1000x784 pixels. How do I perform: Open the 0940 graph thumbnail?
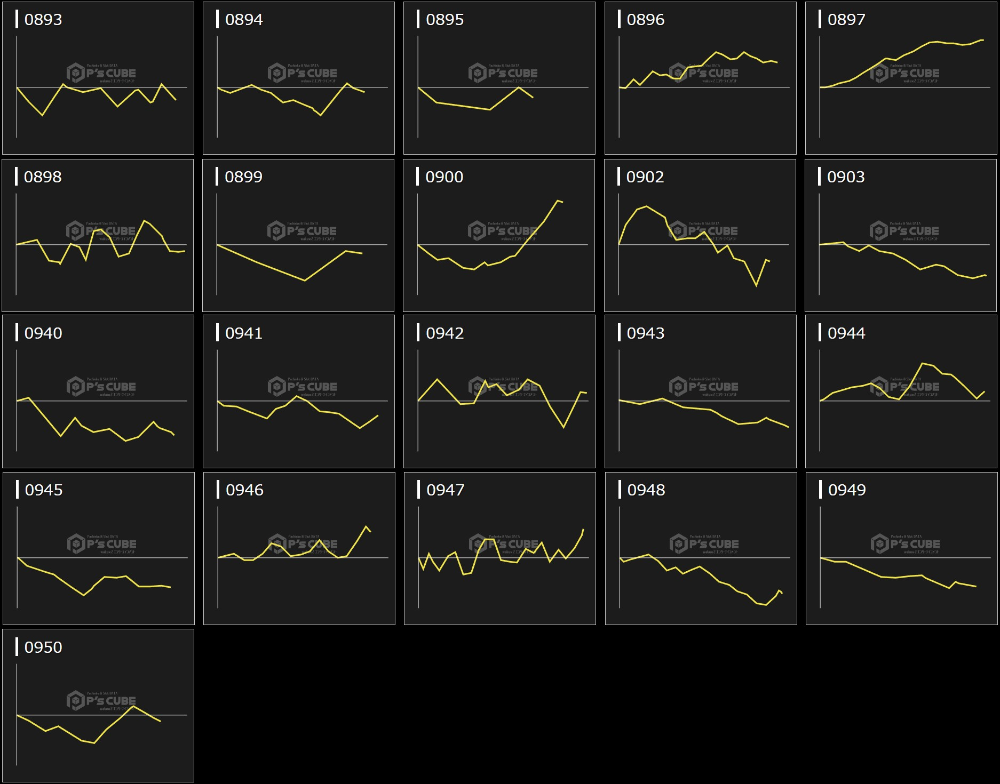[97, 392]
